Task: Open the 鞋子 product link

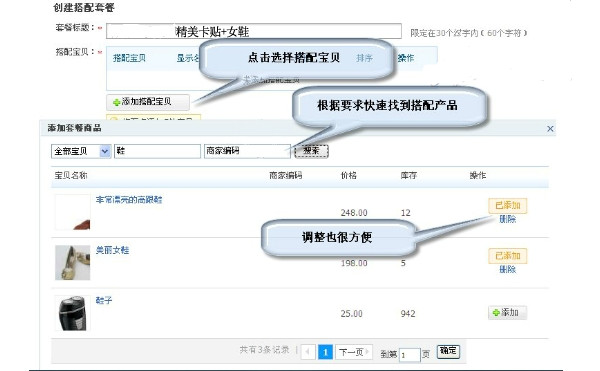Action: click(x=104, y=300)
